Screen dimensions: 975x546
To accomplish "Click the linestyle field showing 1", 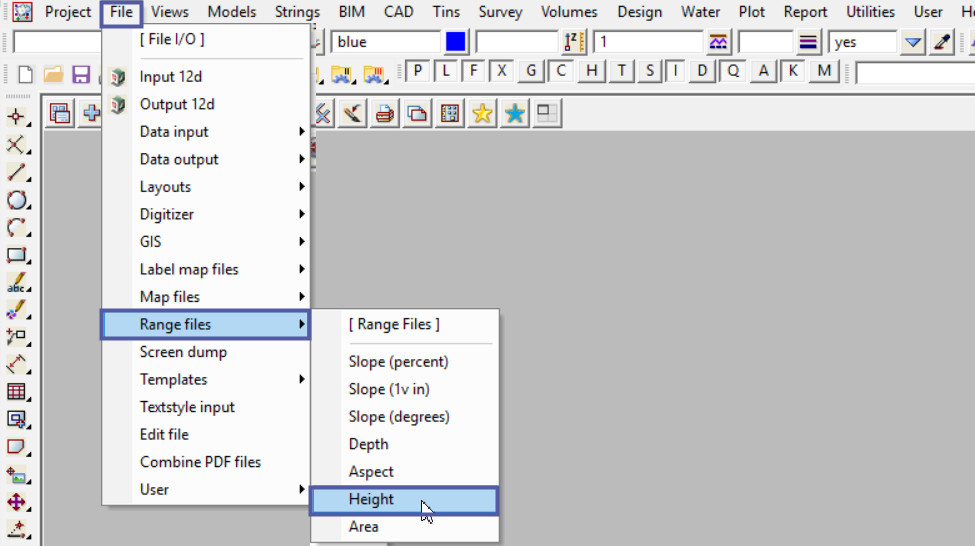I will (x=648, y=42).
